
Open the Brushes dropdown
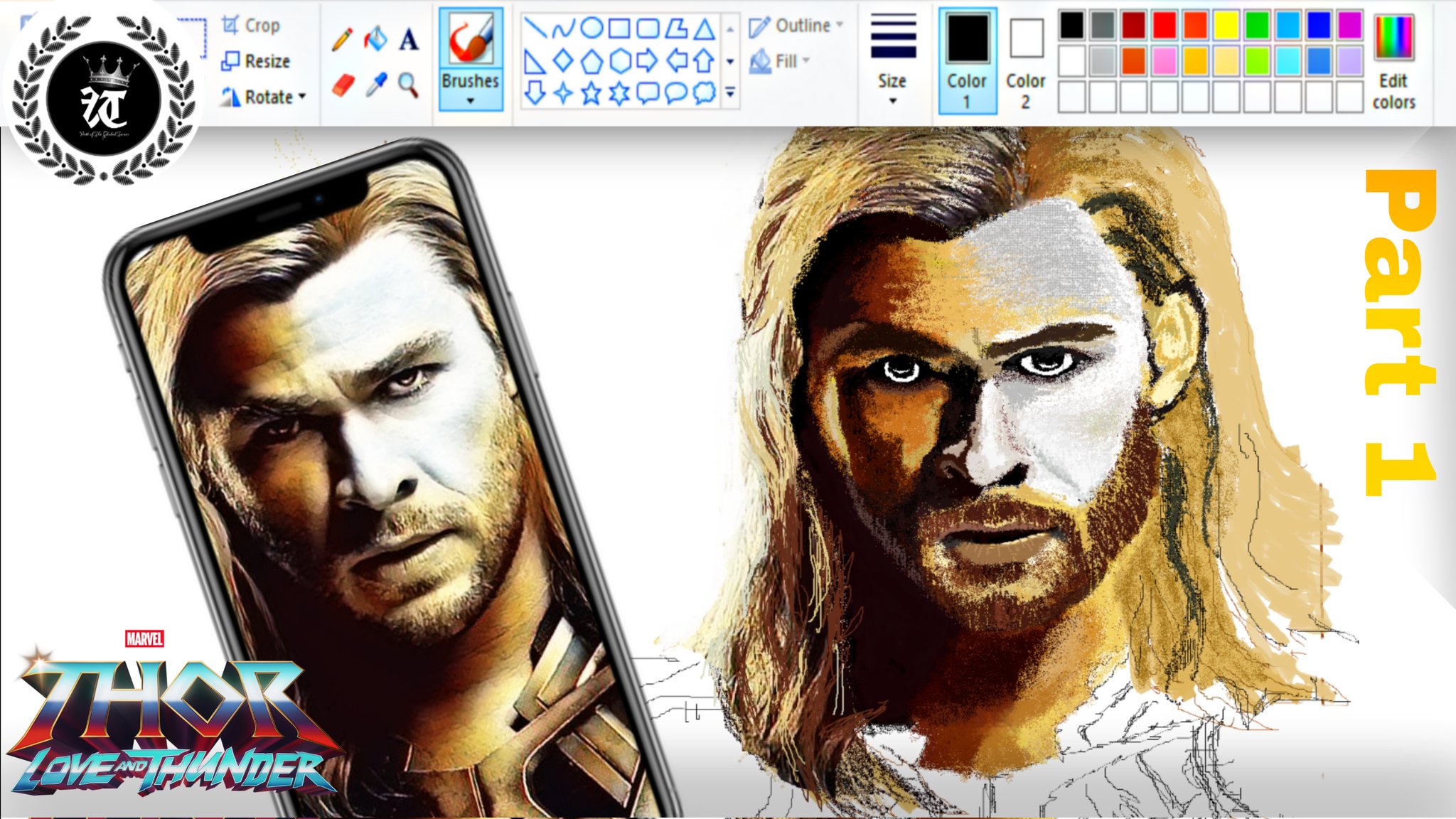[470, 92]
